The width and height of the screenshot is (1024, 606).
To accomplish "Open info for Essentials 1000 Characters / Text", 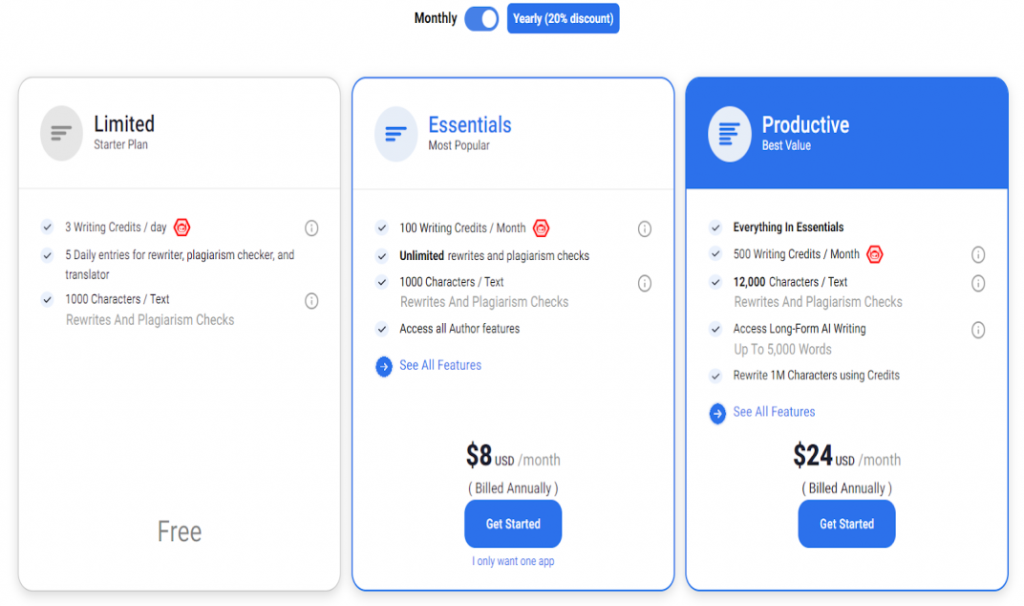I will click(x=645, y=283).
